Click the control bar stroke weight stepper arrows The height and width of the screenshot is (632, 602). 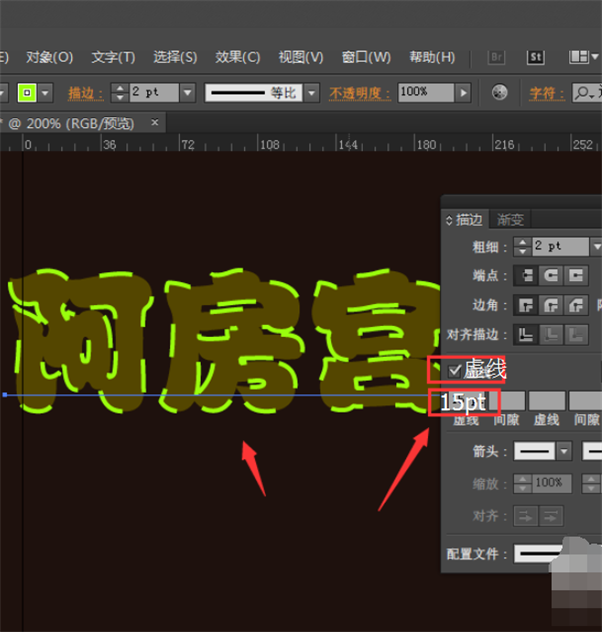point(120,93)
